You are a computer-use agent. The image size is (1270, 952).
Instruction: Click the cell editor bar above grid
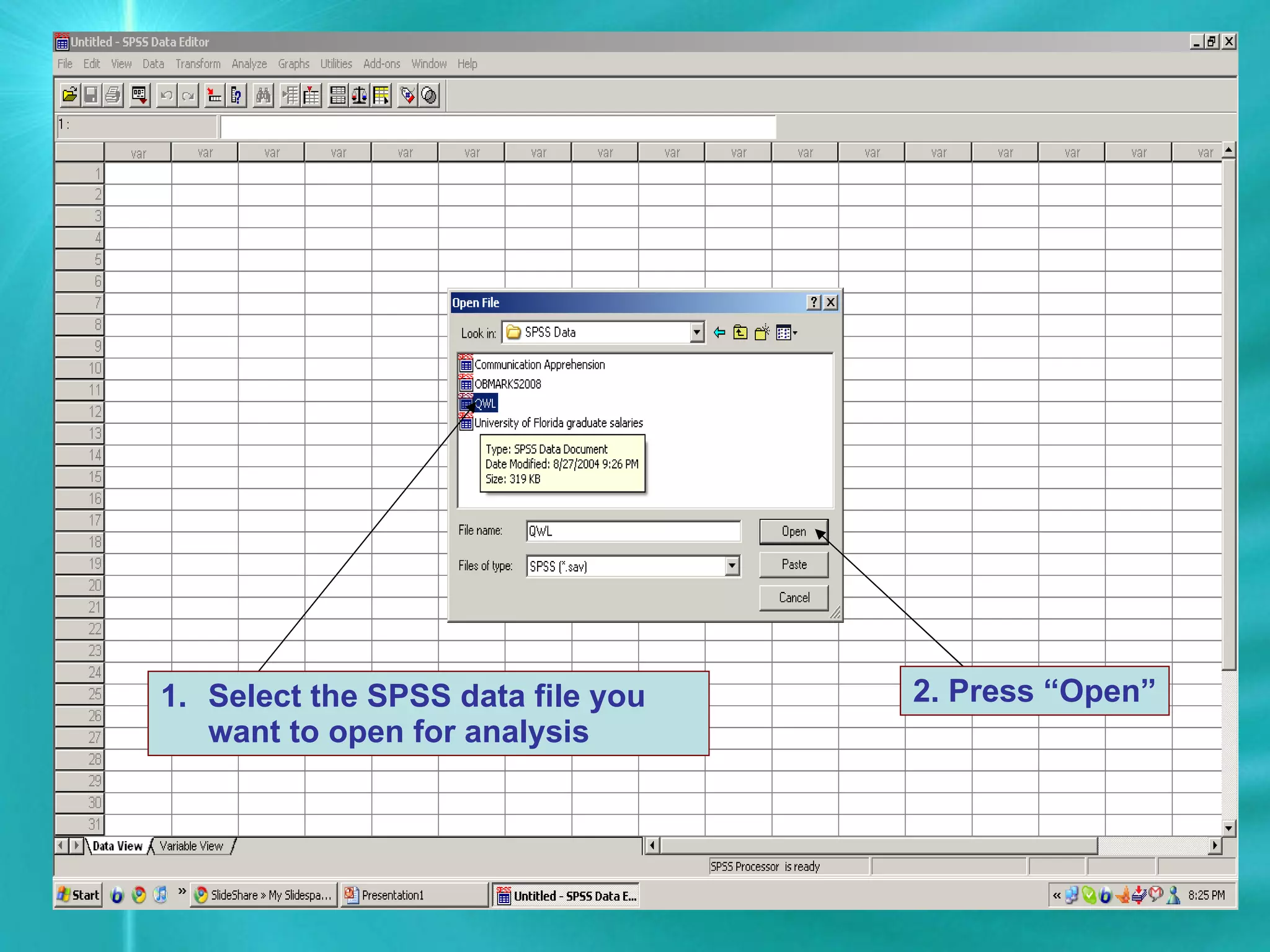point(498,126)
